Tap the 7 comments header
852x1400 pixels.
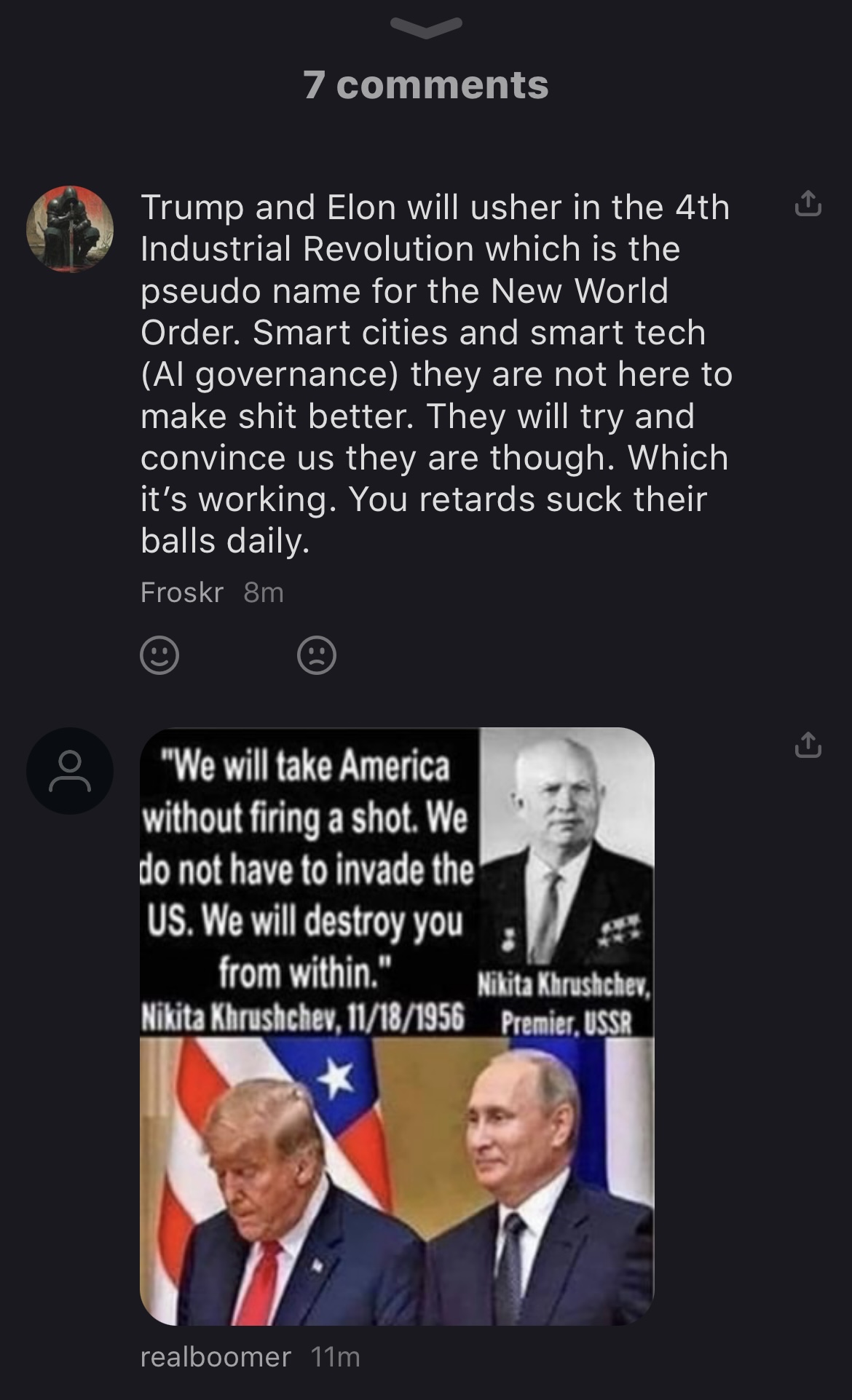(426, 85)
